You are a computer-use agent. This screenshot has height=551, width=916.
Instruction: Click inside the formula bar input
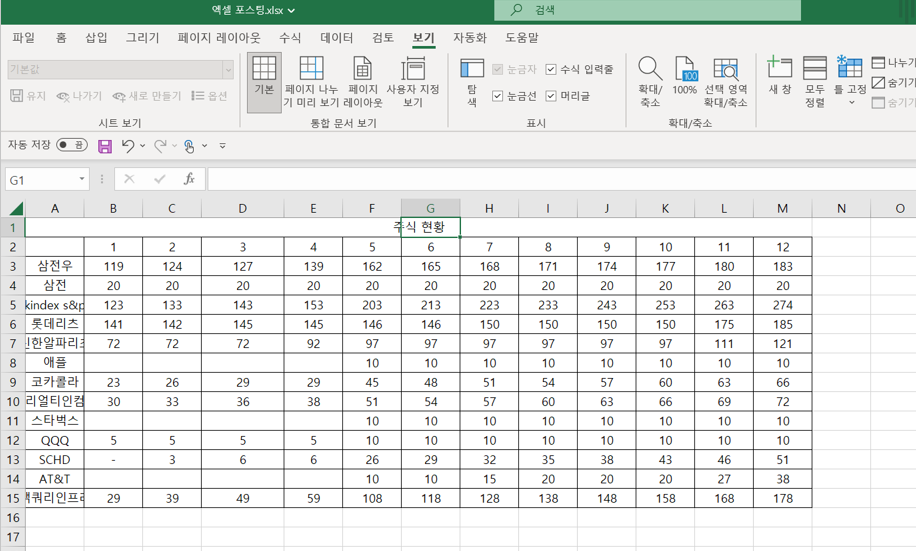[x=561, y=179]
